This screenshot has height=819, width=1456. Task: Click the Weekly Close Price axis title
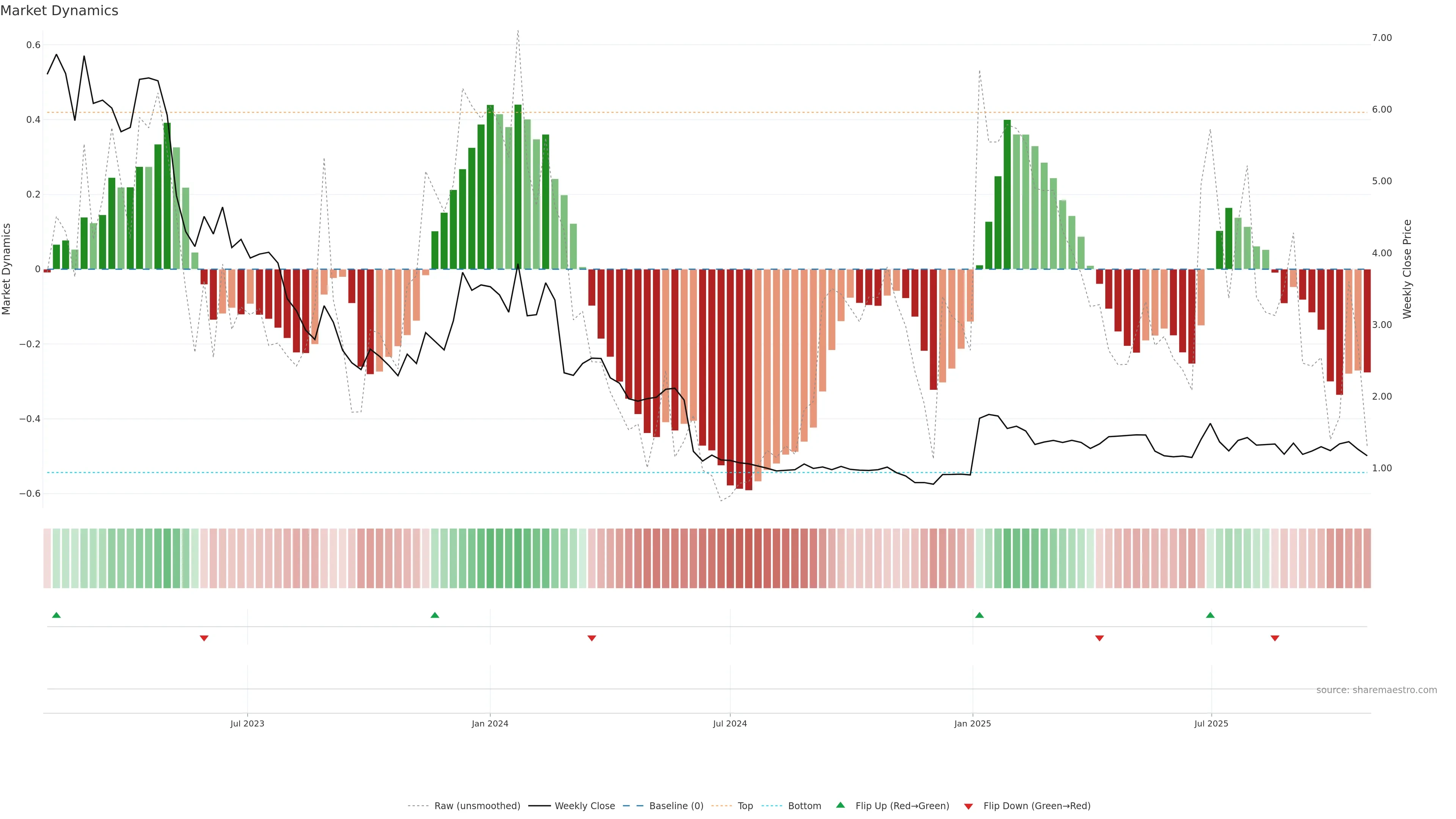(x=1407, y=269)
